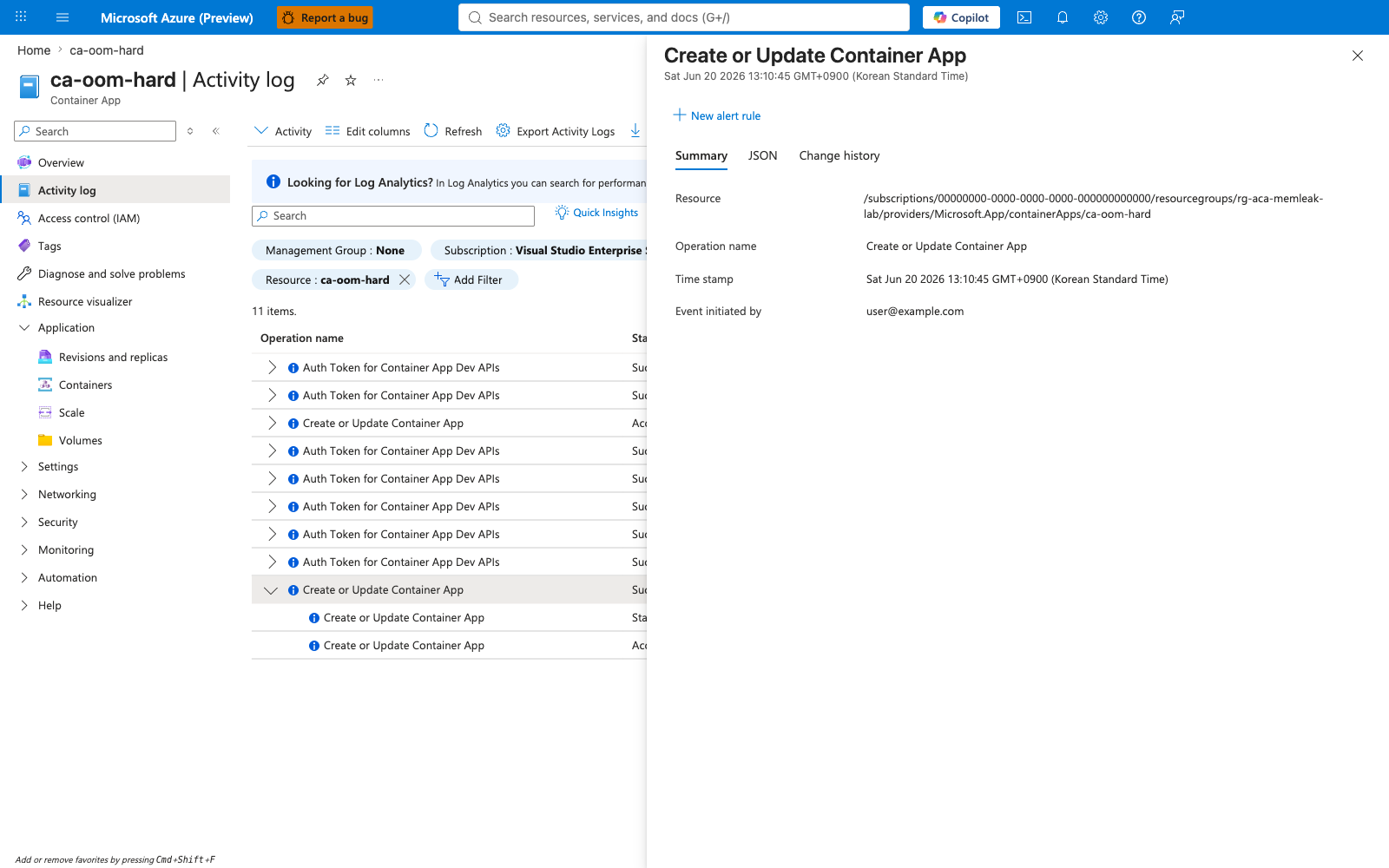Remove the Resource ca-oom-hard filter
Screen dimensions: 1389x868
(405, 279)
